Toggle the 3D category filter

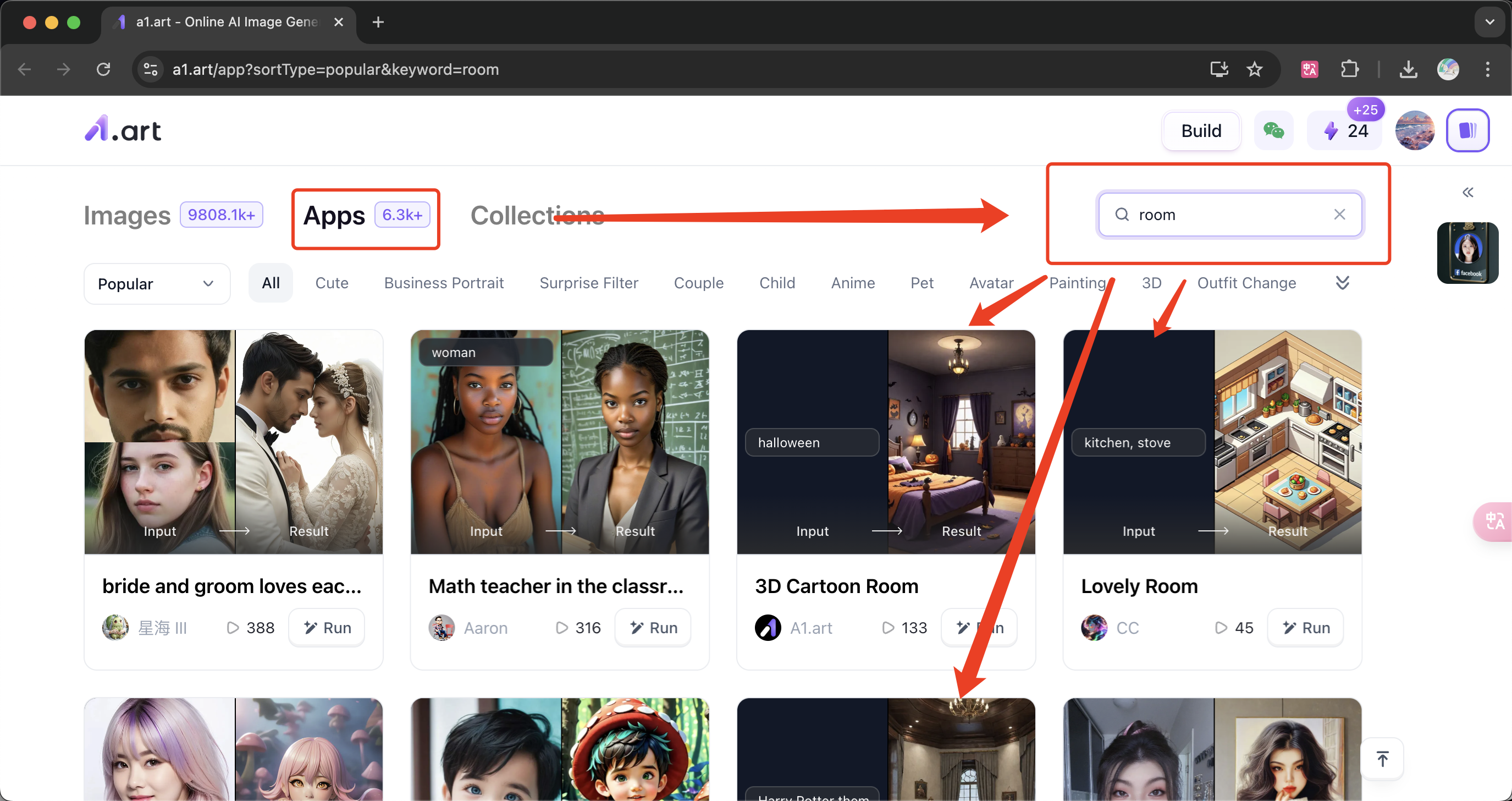[x=1152, y=283]
